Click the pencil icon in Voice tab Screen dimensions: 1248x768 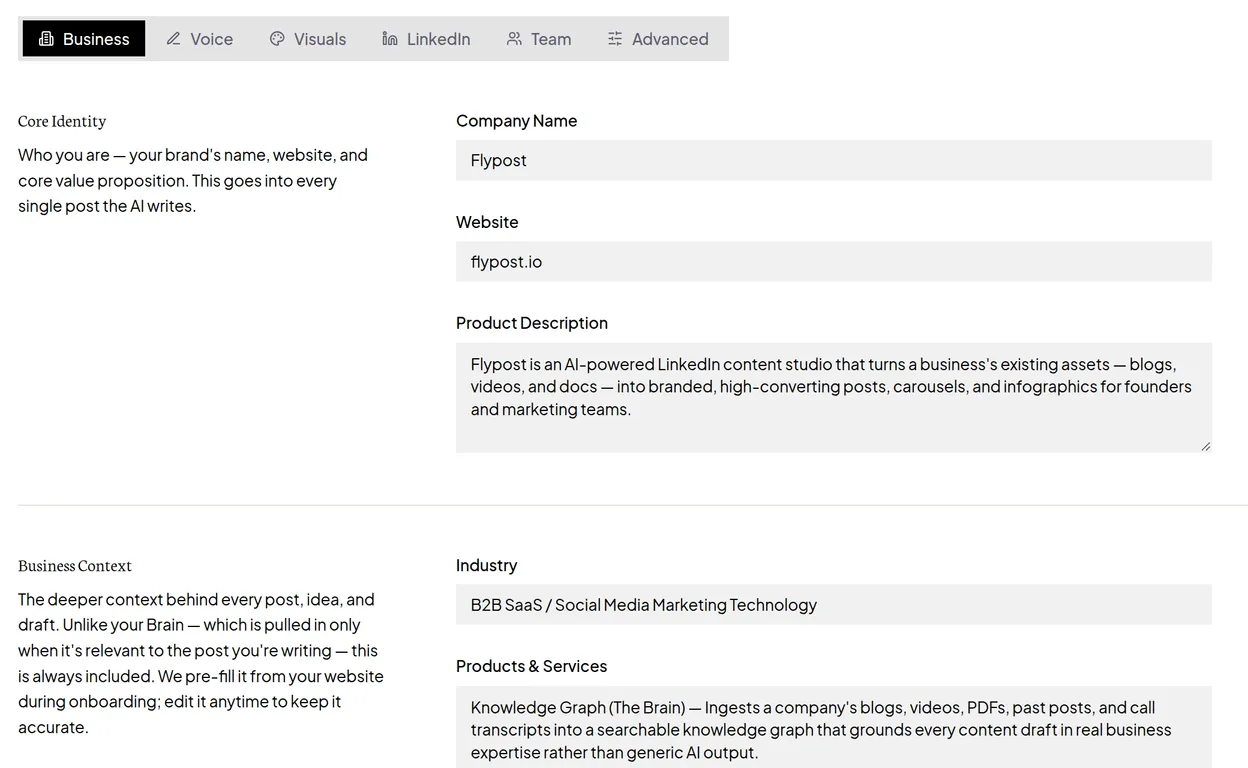pyautogui.click(x=173, y=39)
